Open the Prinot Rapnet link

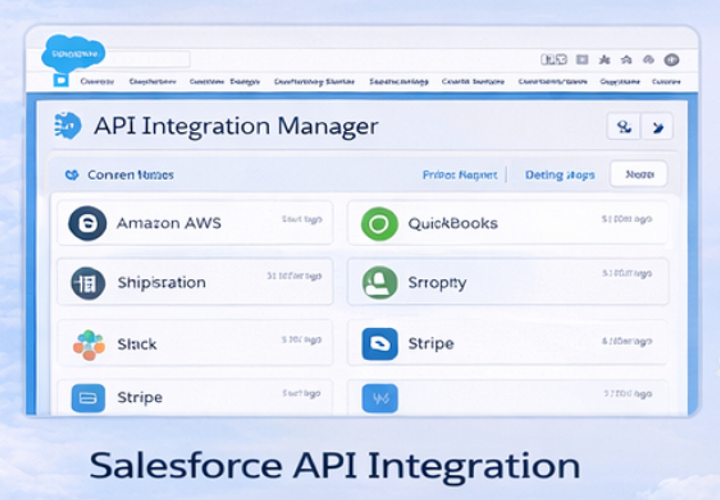tap(460, 175)
